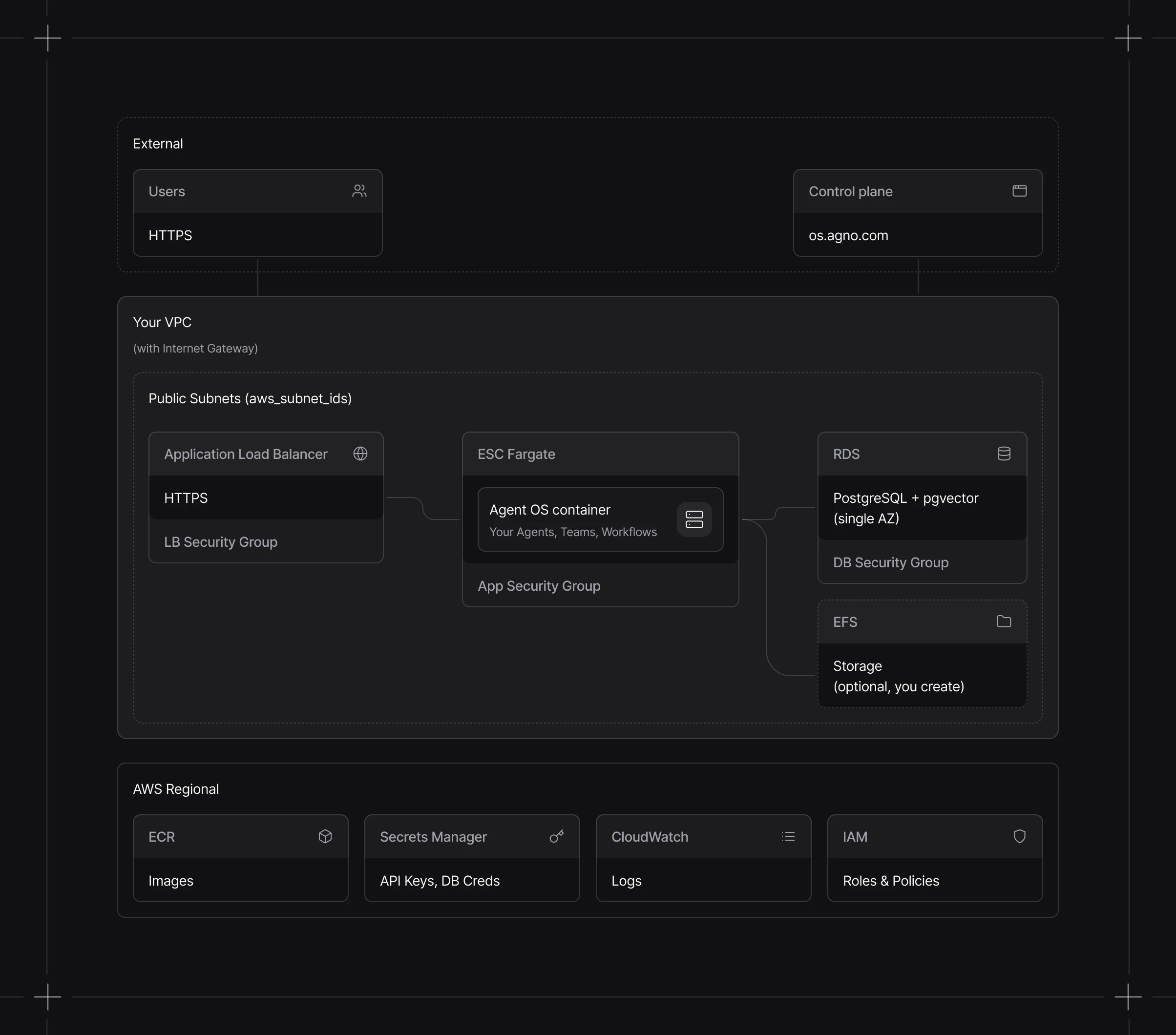Click the EFS folder icon
Screen dimensions: 1176x1035
(1004, 621)
